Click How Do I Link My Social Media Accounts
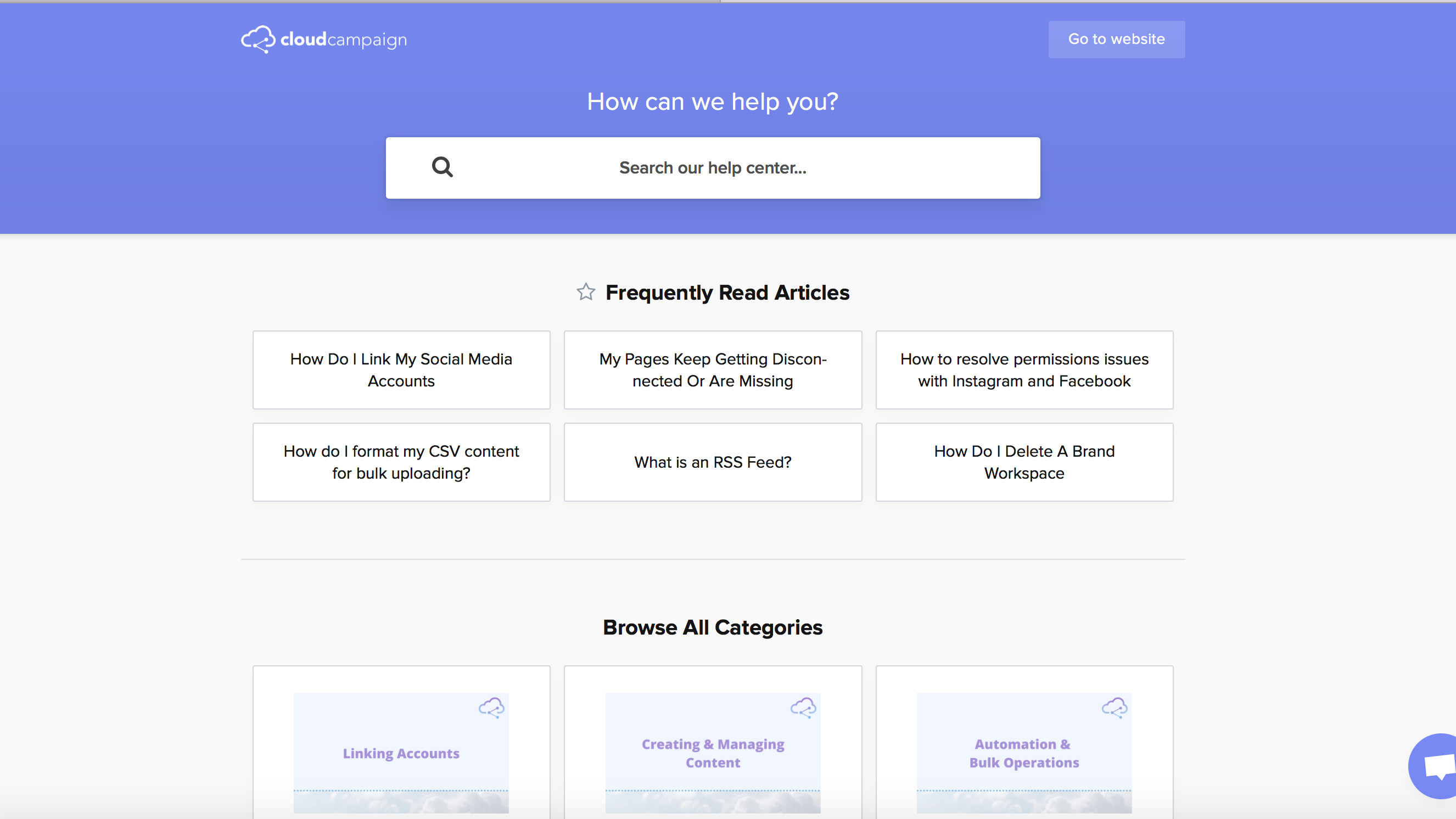Screen dimensions: 1456x819 point(401,369)
